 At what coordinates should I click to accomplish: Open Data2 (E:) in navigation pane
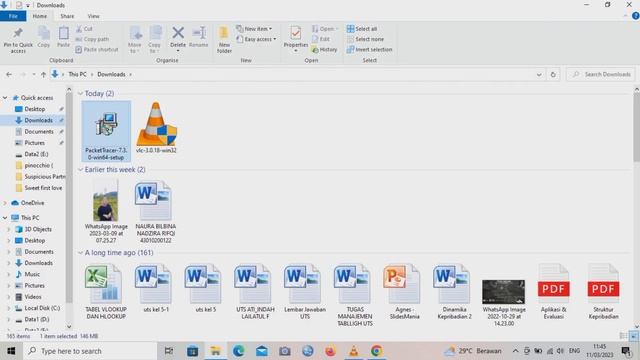pyautogui.click(x=36, y=154)
